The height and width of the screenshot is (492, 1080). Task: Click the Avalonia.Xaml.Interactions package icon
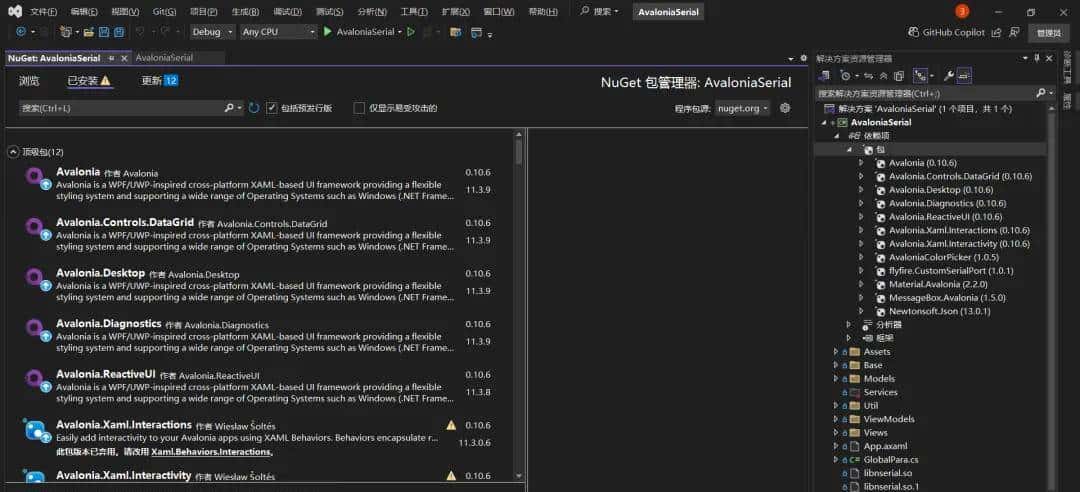pyautogui.click(x=36, y=431)
